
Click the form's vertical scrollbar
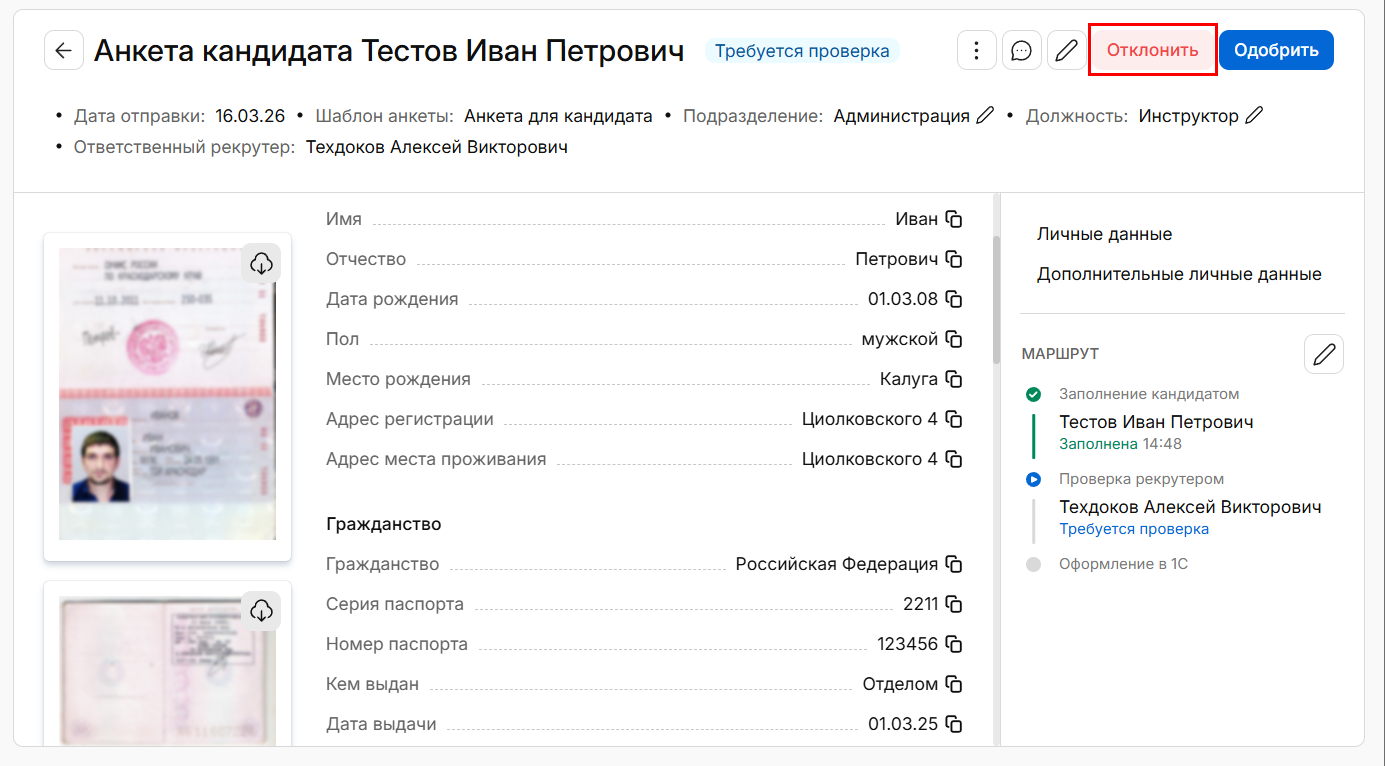pos(995,298)
